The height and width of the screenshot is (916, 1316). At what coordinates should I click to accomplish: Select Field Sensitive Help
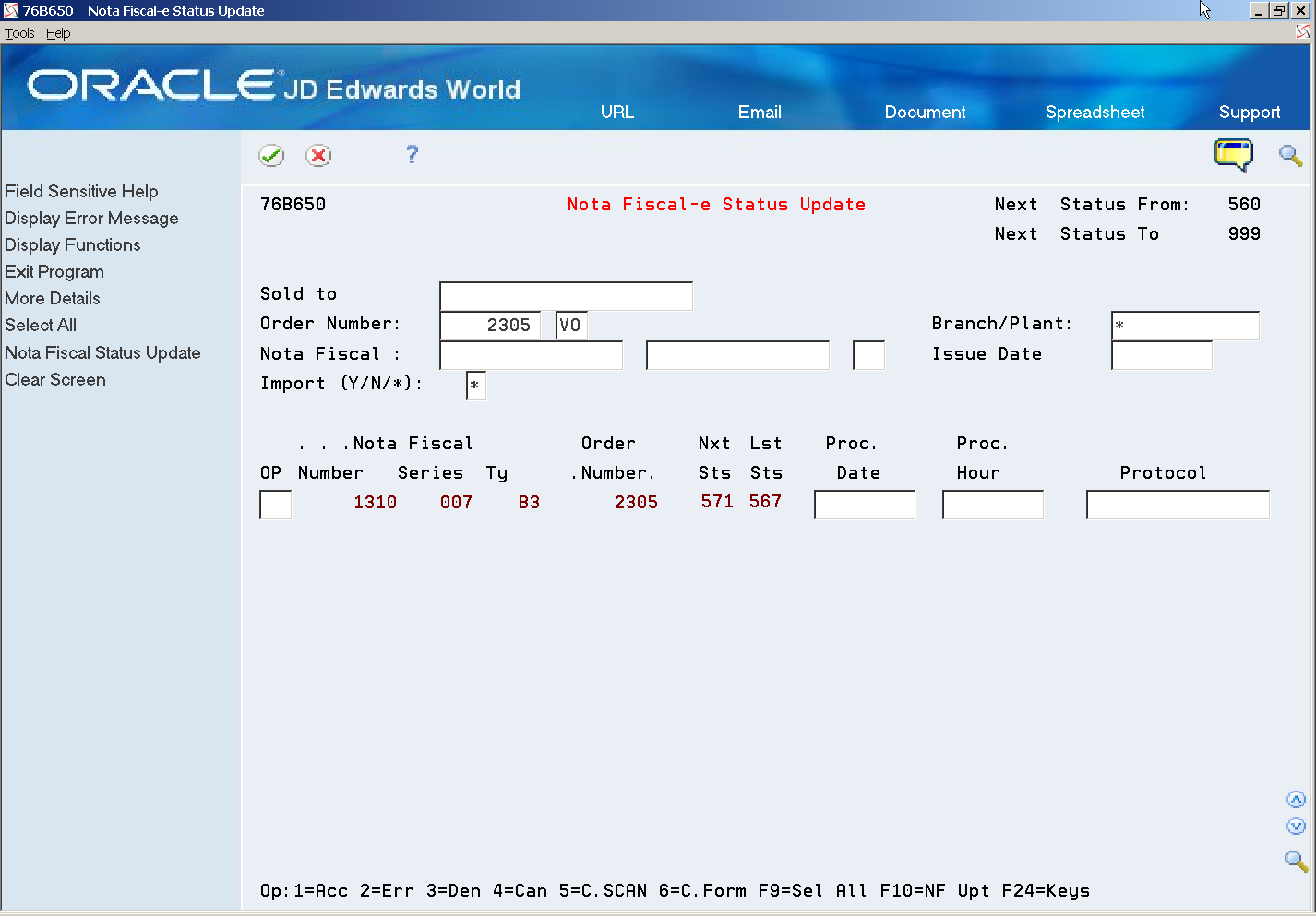pyautogui.click(x=81, y=191)
